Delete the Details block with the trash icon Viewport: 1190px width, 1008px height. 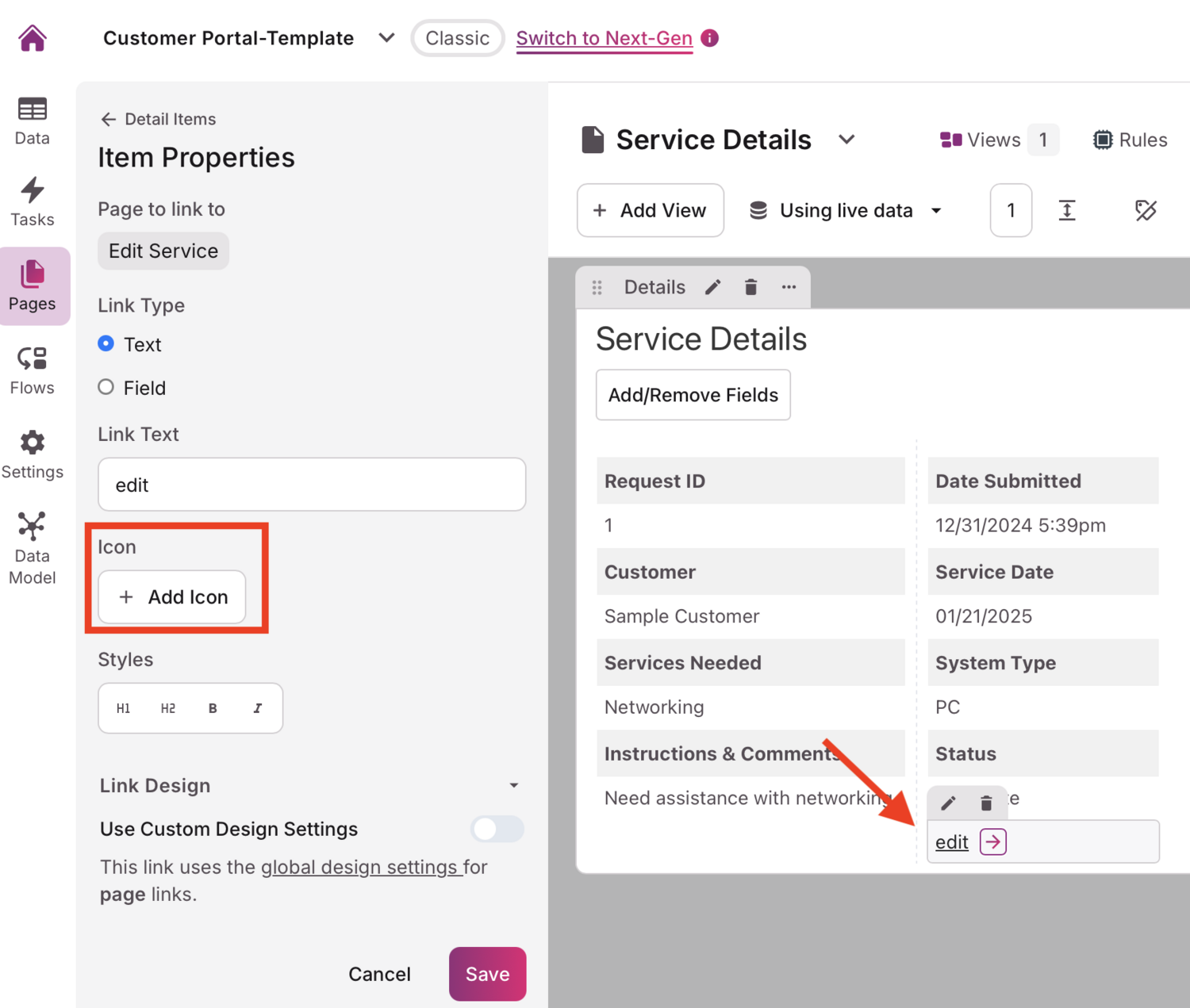750,287
